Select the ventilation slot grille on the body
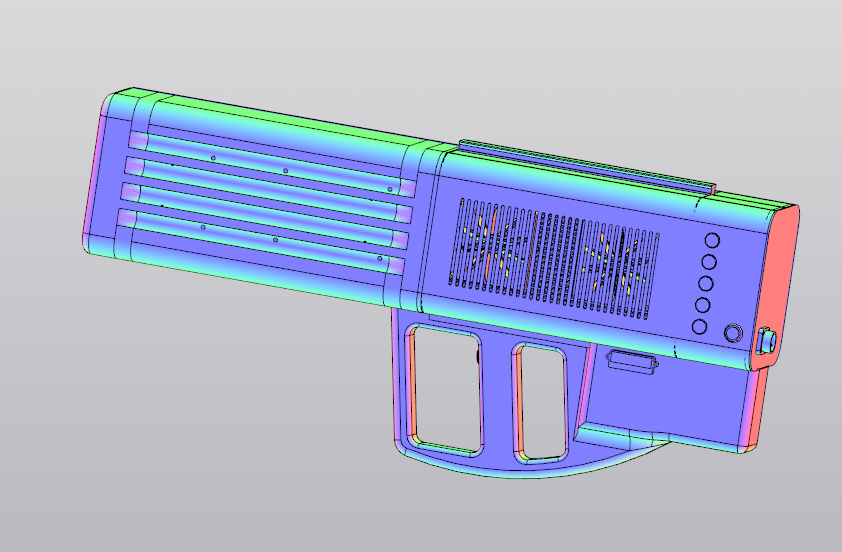This screenshot has width=842, height=552. [x=555, y=259]
